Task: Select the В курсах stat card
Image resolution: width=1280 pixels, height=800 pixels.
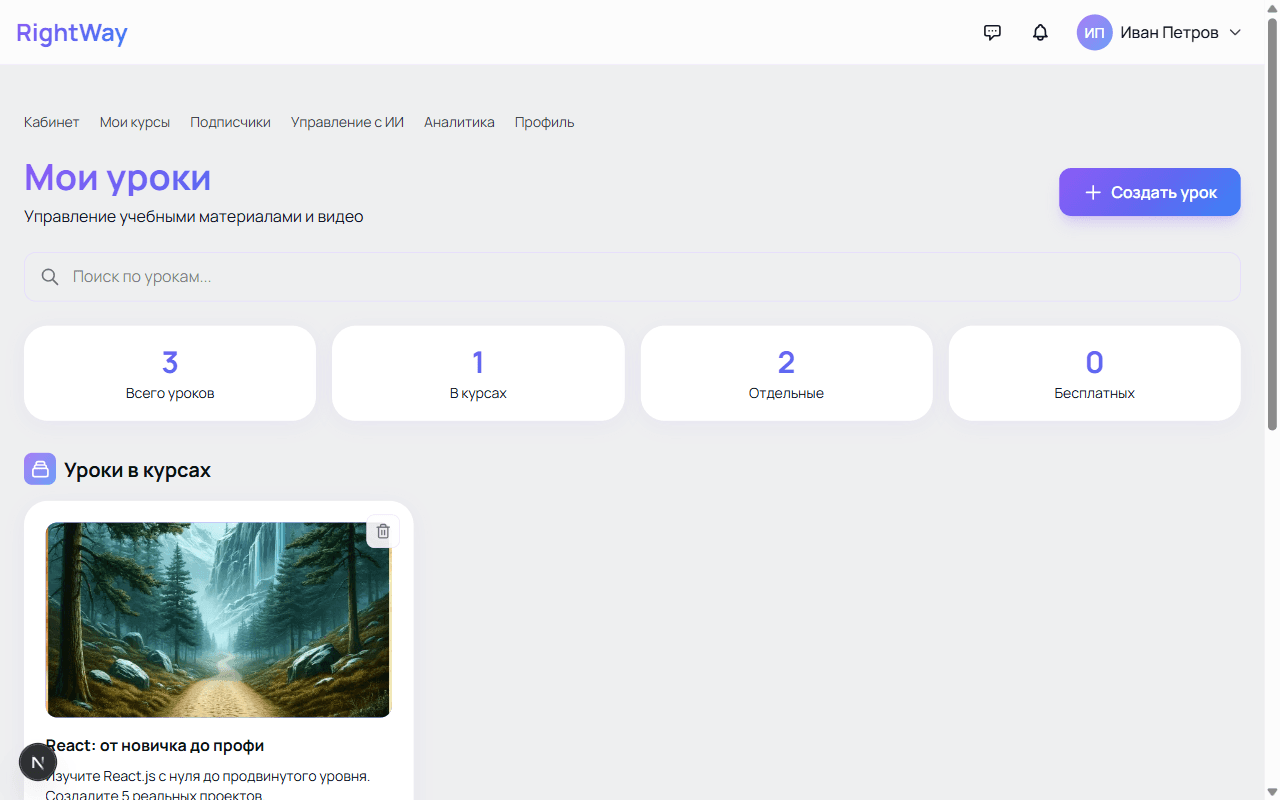Action: (478, 373)
